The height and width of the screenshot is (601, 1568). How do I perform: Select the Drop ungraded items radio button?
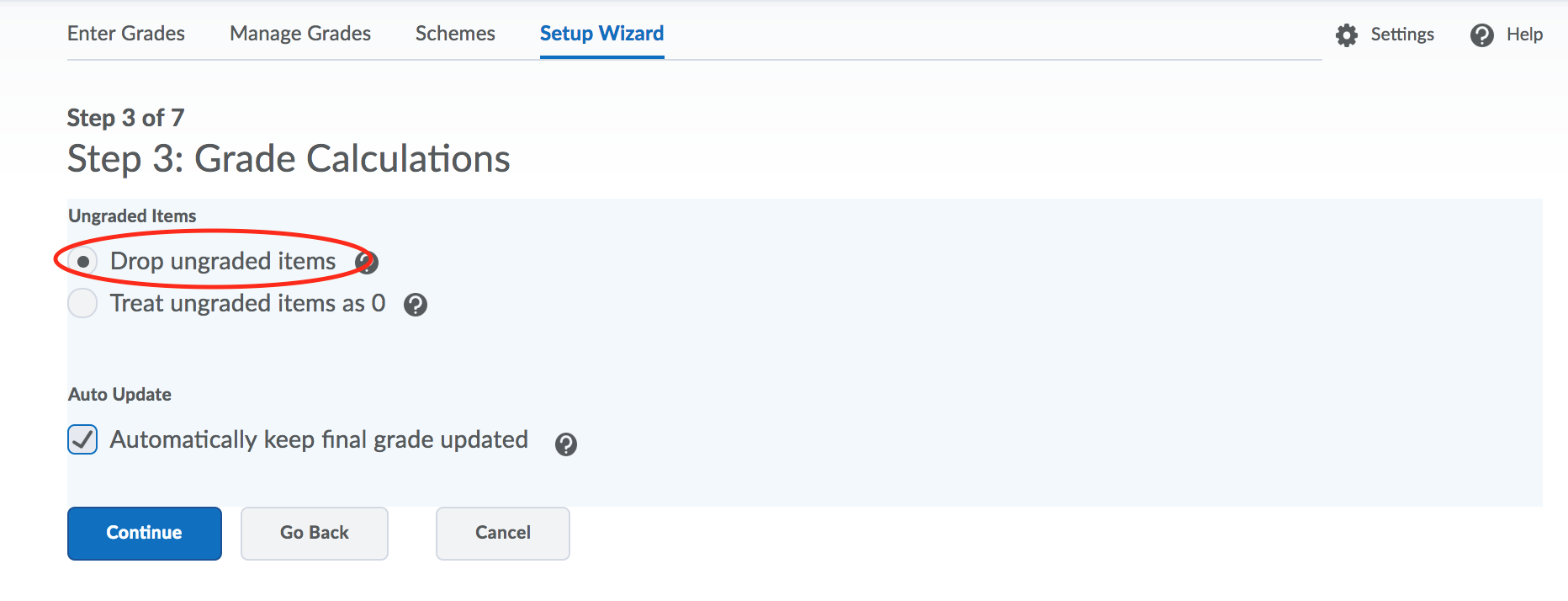point(82,262)
